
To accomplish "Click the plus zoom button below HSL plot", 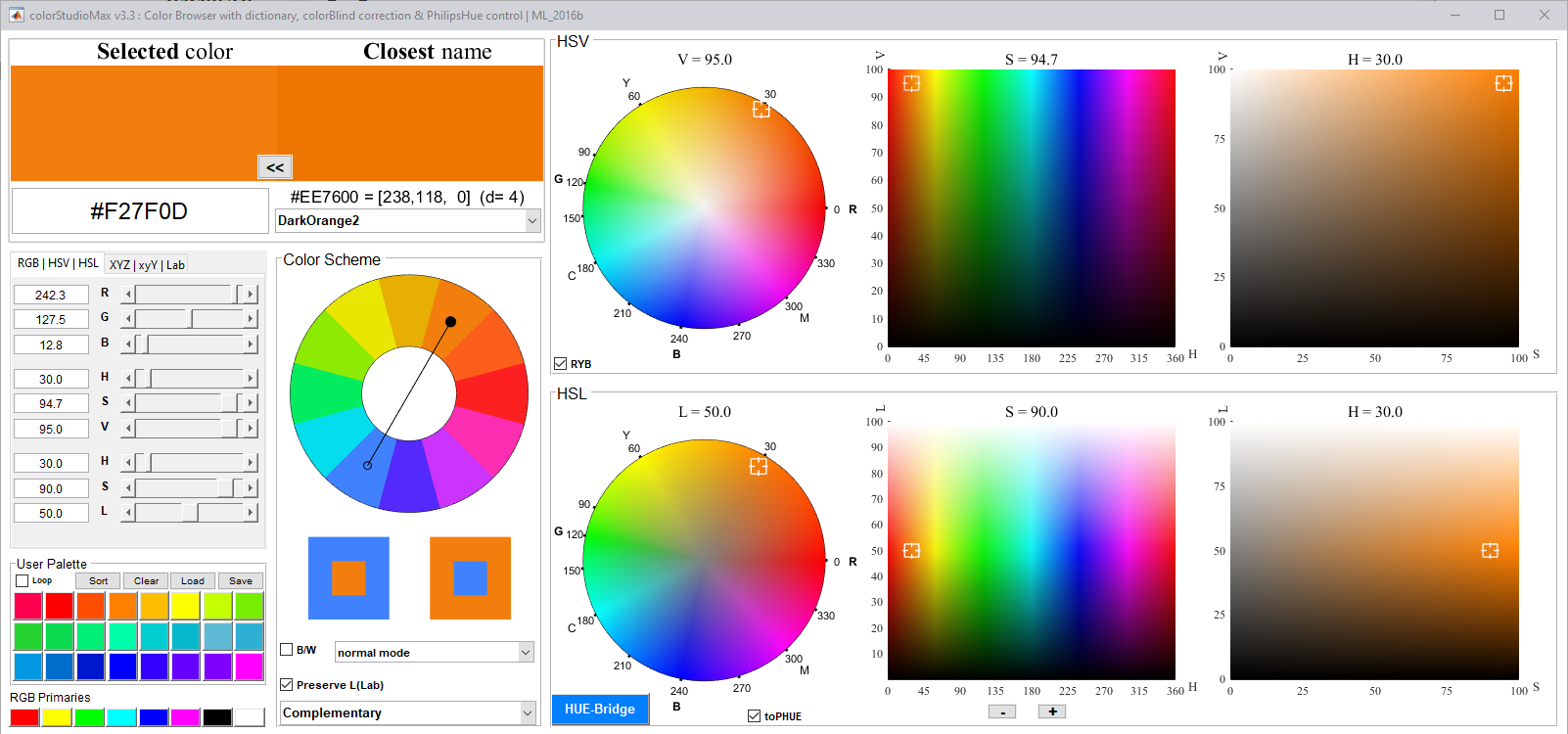I will coord(1052,711).
